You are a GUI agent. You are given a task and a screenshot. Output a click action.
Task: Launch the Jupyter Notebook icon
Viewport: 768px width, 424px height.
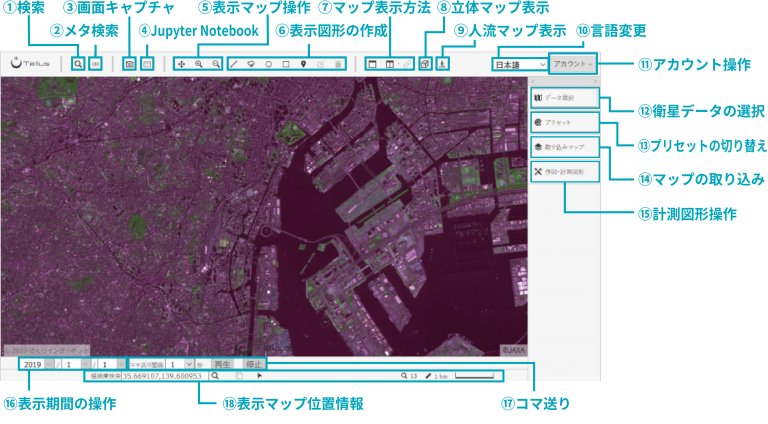[x=147, y=64]
